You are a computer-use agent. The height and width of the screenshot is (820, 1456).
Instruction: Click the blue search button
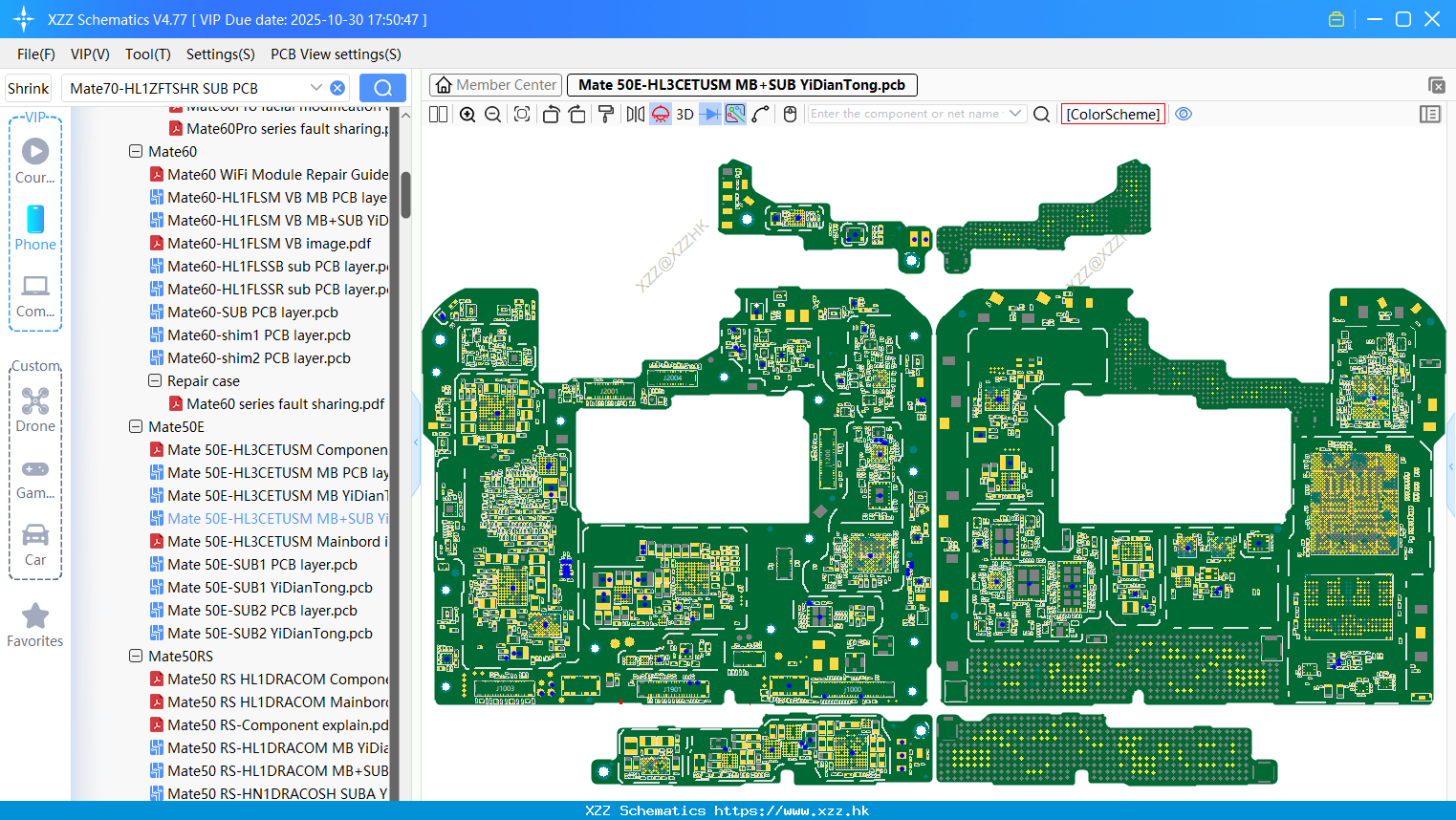[x=382, y=88]
